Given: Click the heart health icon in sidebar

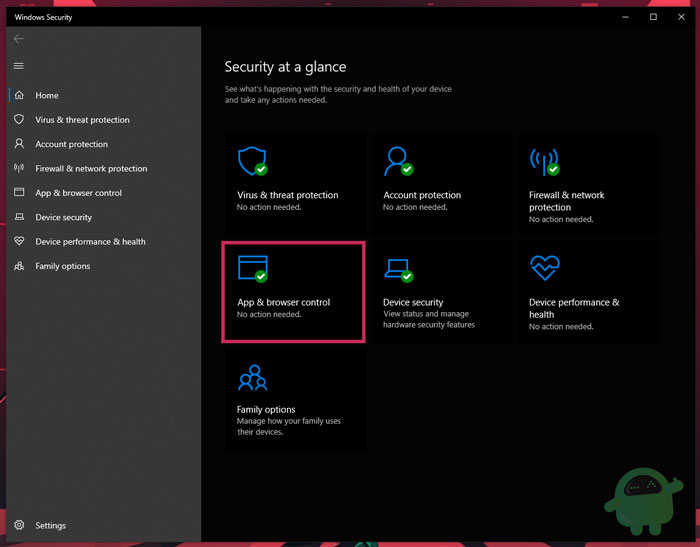Looking at the screenshot, I should (x=19, y=241).
